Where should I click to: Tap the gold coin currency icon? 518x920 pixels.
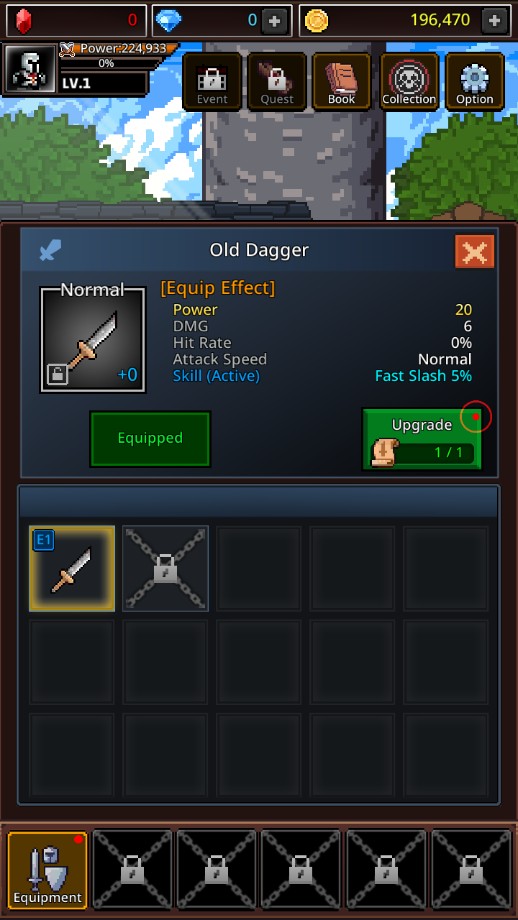coord(317,21)
